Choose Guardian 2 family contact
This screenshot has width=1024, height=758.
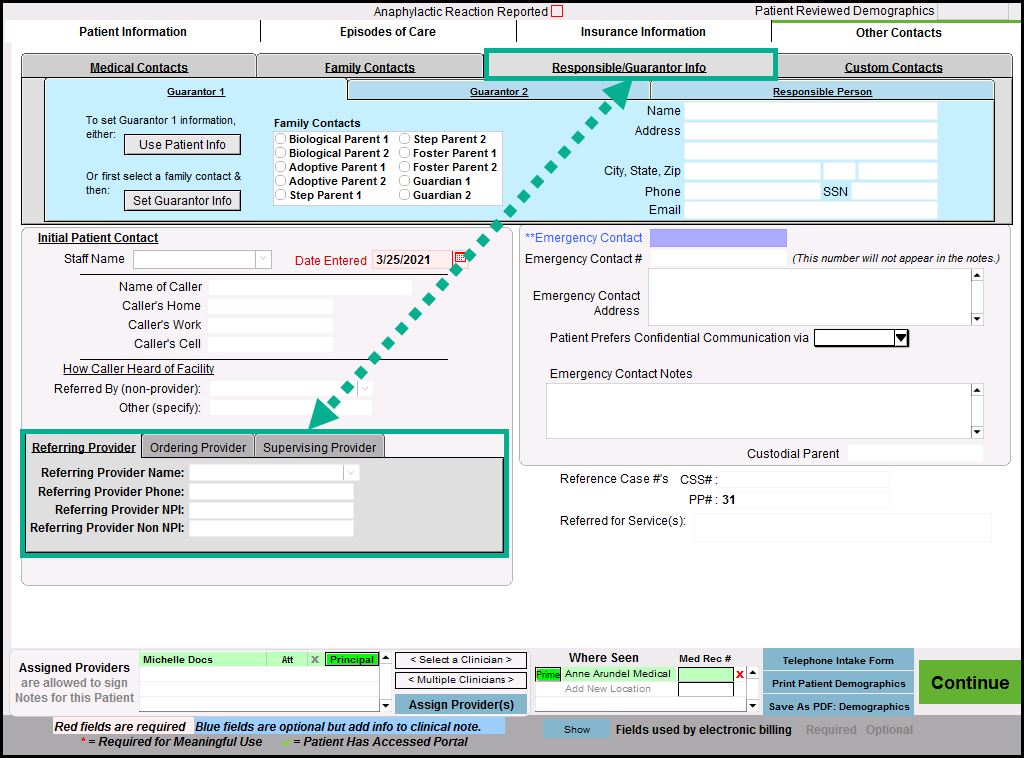point(405,195)
